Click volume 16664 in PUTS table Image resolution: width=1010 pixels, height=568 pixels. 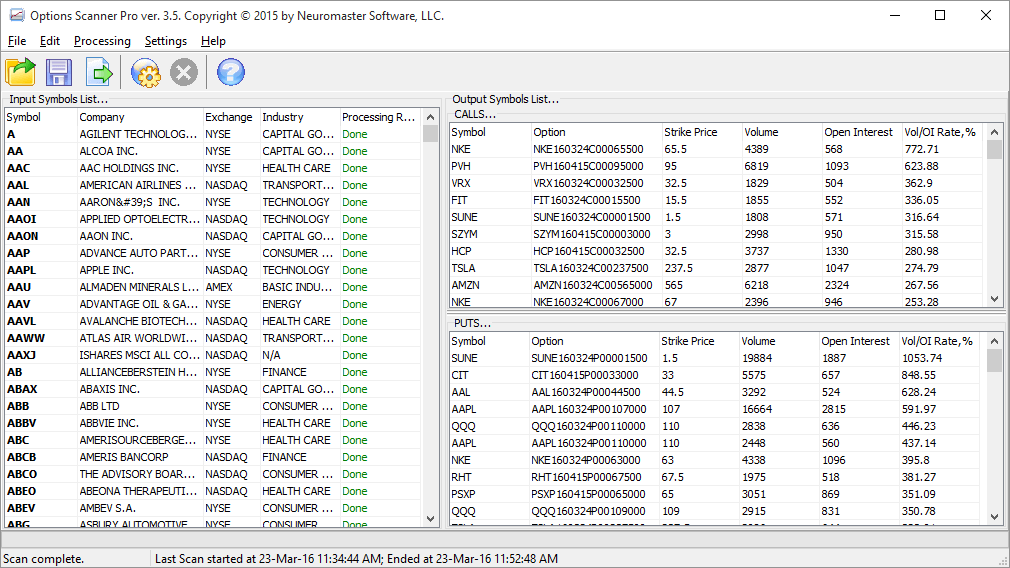[757, 410]
